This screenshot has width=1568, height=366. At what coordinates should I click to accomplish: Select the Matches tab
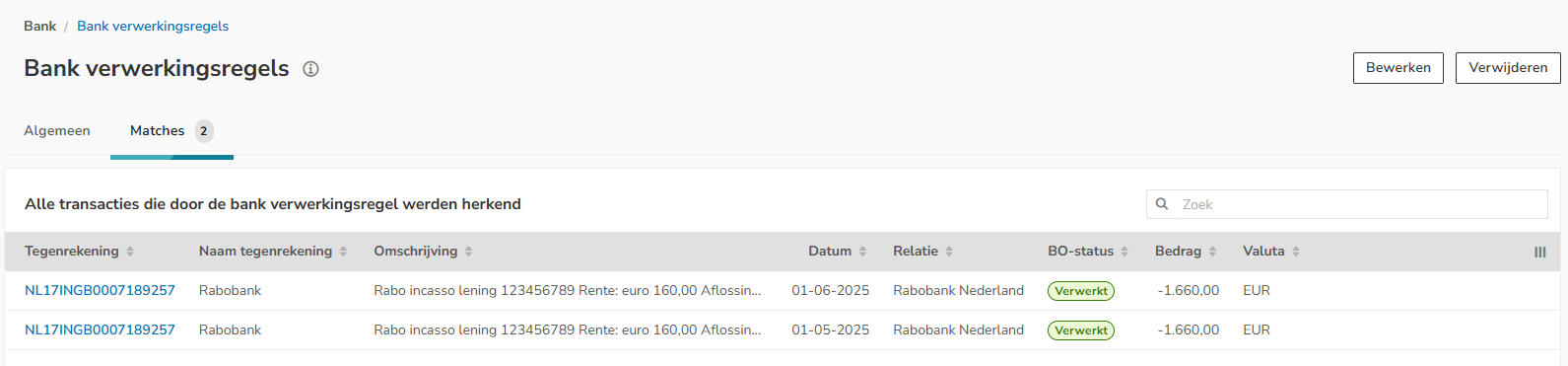pos(171,130)
